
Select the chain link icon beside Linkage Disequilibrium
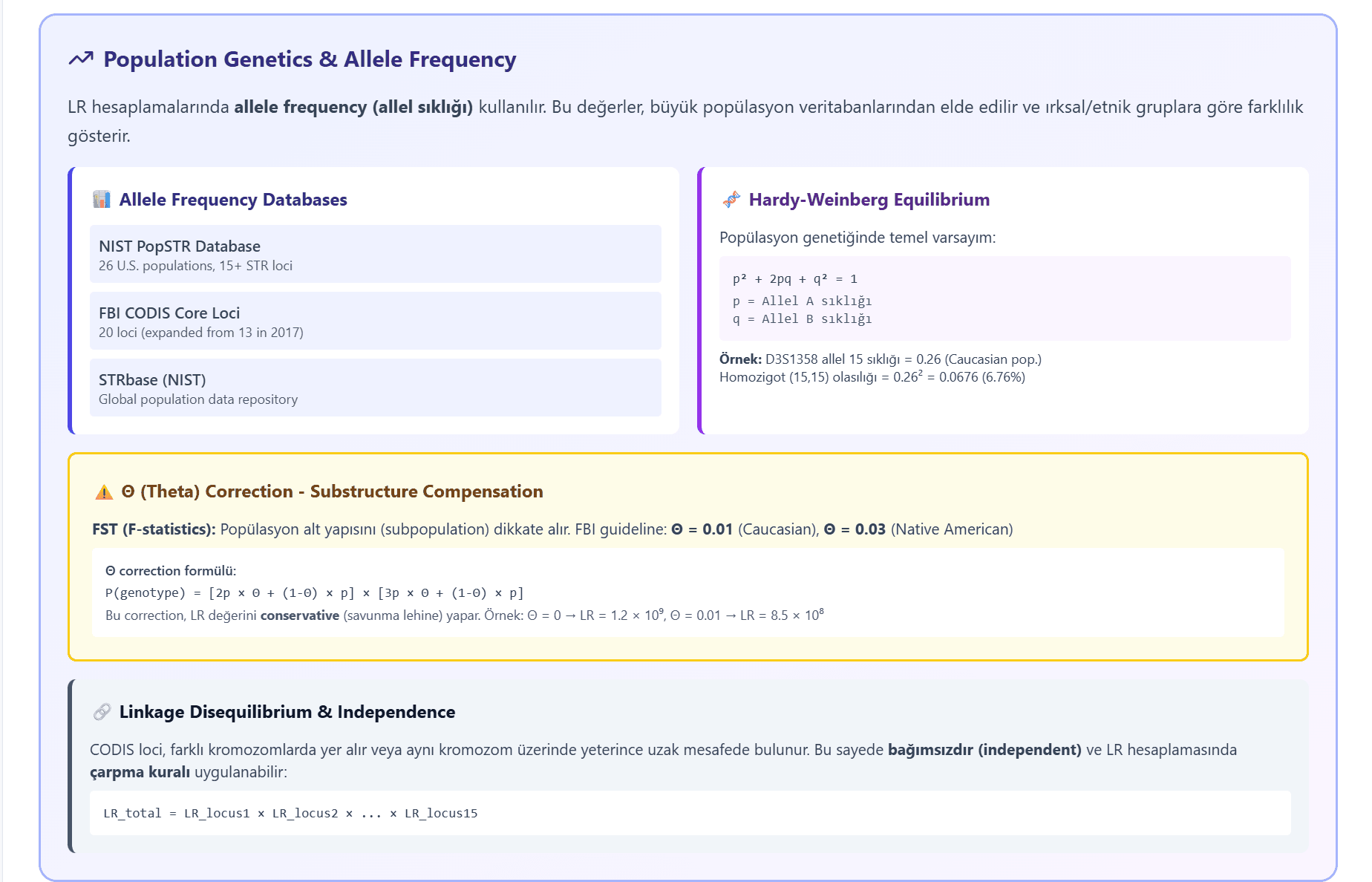point(102,712)
